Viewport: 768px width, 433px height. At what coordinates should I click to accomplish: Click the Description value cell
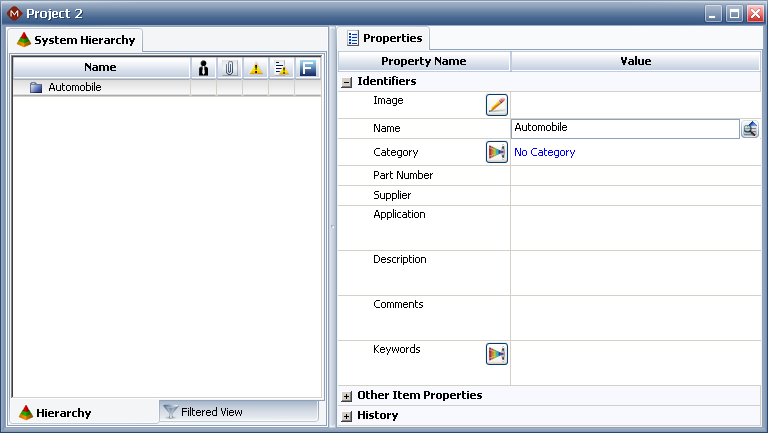pos(635,272)
